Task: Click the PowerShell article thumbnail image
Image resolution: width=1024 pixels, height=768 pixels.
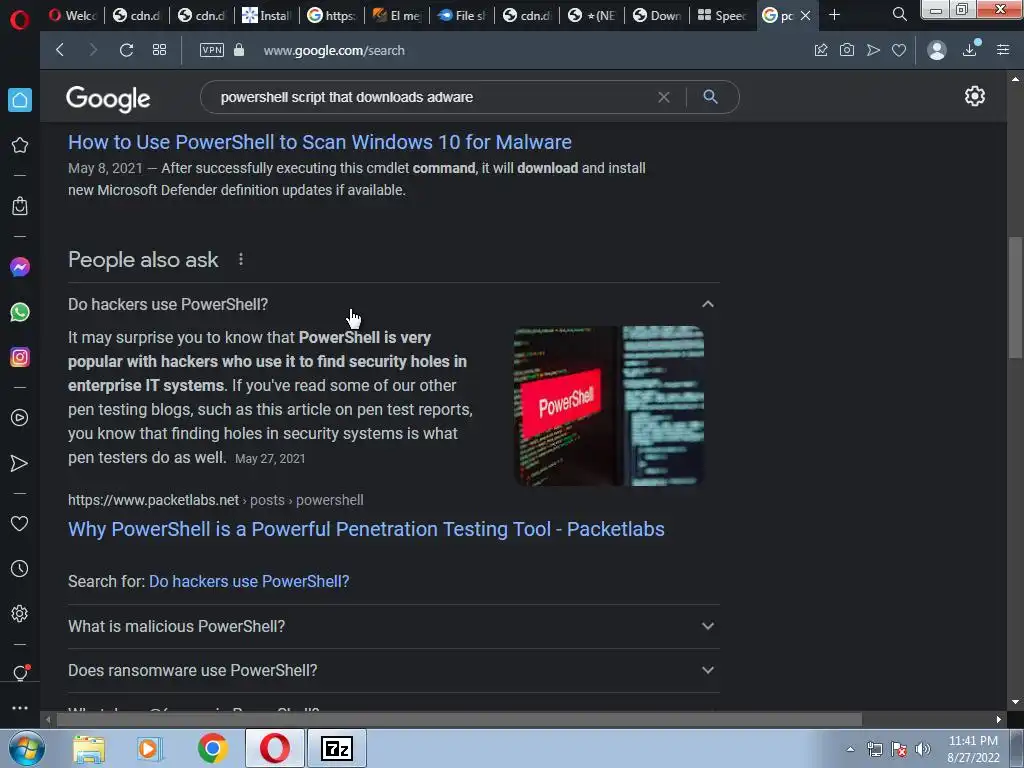Action: point(609,406)
